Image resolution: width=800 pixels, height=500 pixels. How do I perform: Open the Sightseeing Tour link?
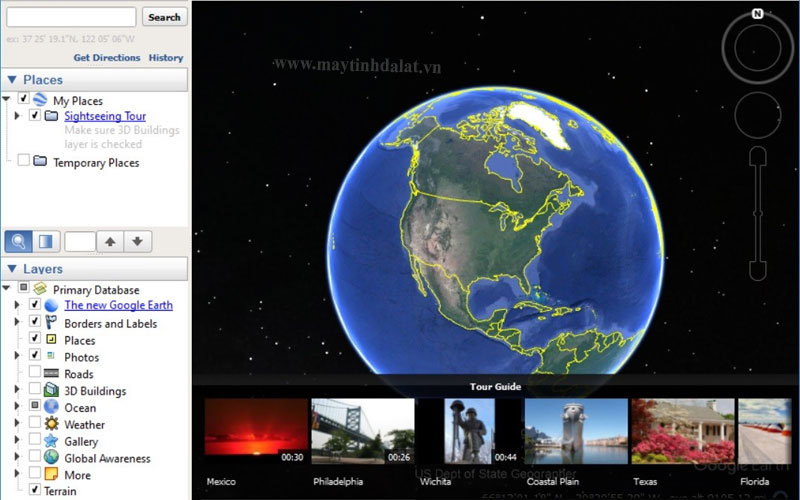[105, 116]
